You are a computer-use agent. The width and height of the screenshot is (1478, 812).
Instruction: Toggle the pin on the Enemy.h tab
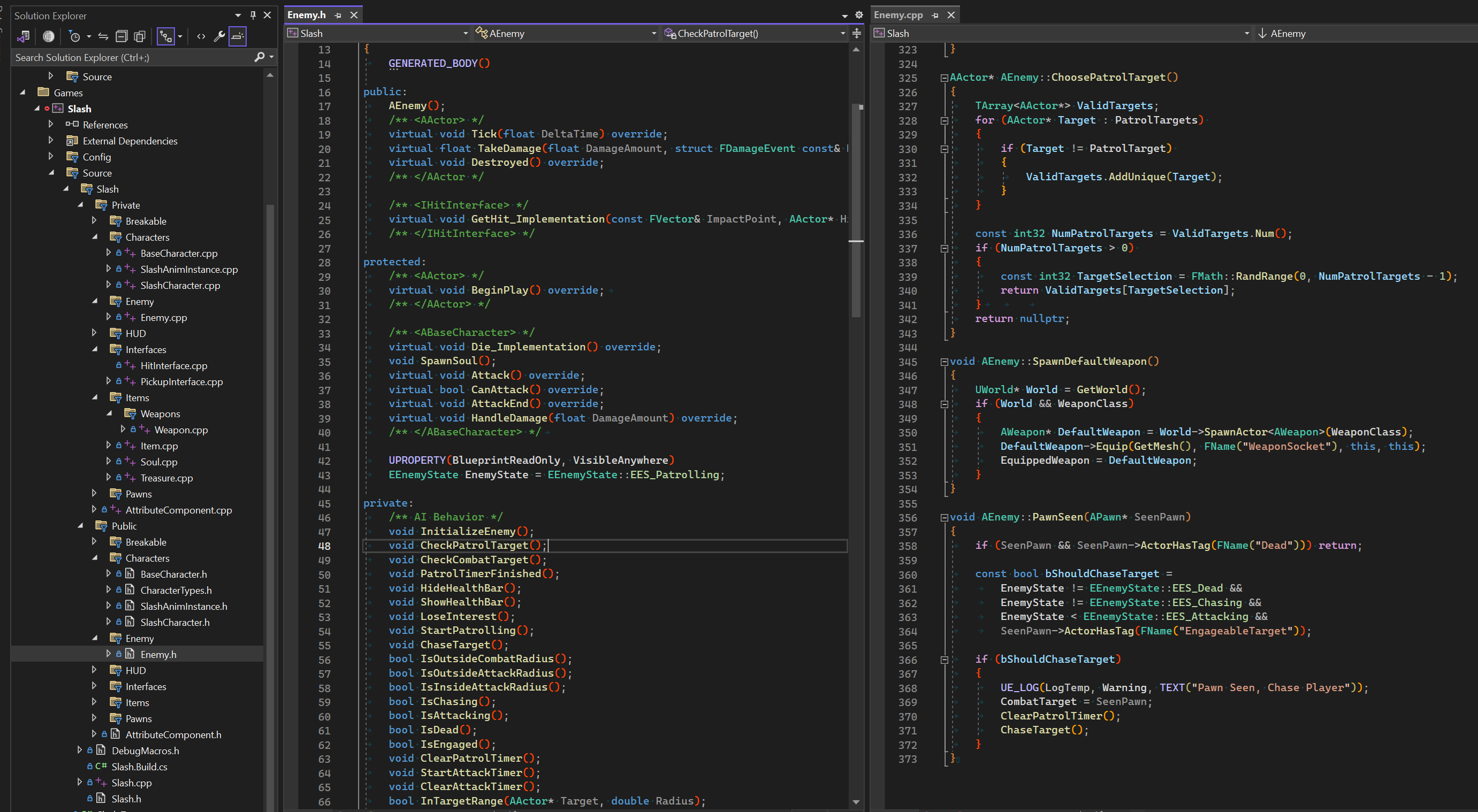339,16
